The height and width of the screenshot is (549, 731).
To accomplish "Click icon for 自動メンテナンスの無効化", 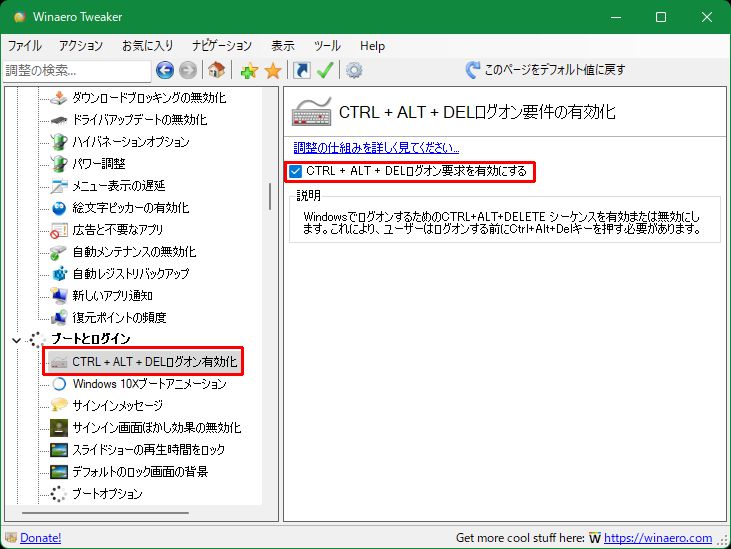I will 59,252.
